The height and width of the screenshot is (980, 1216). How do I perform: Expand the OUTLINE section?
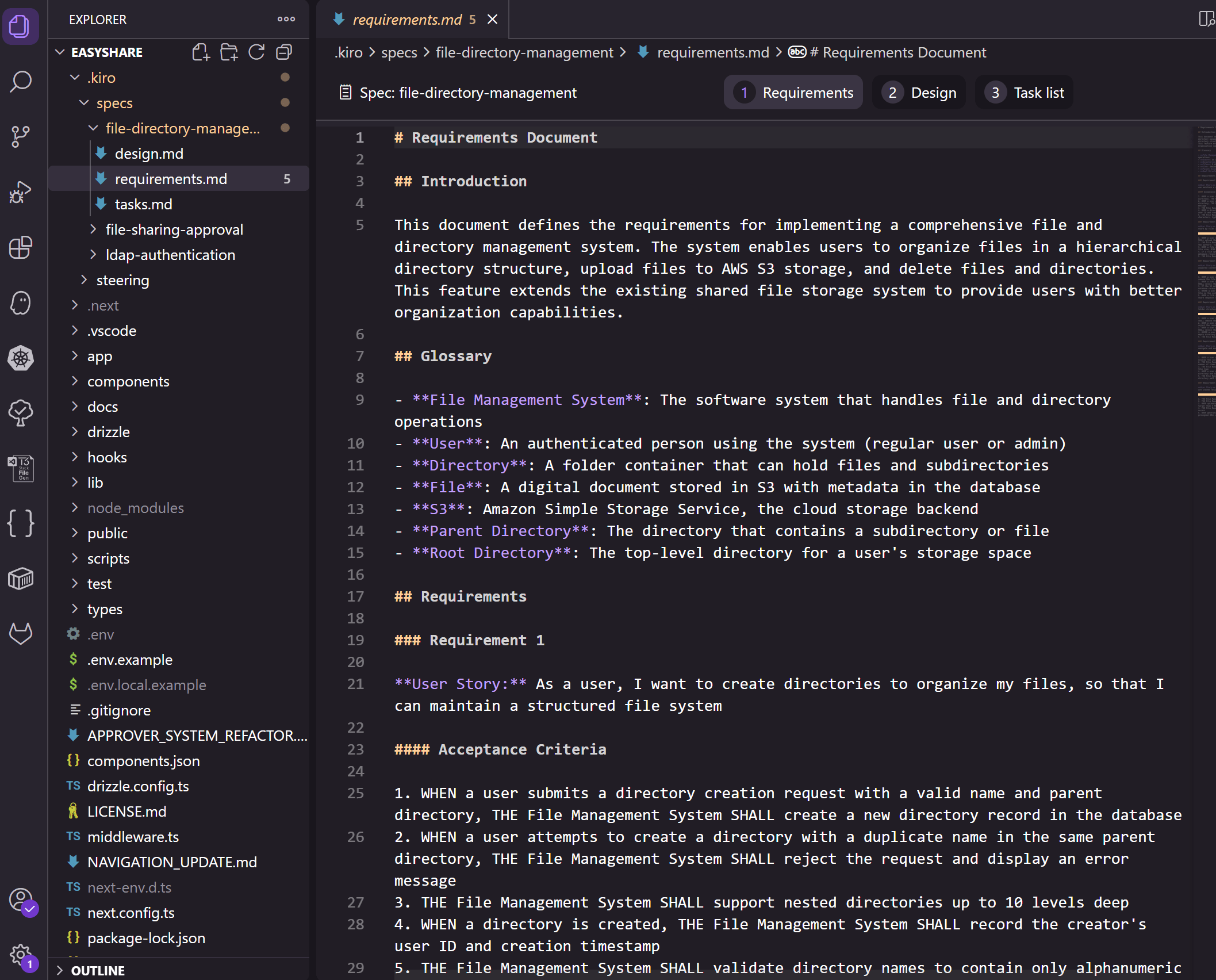click(97, 970)
